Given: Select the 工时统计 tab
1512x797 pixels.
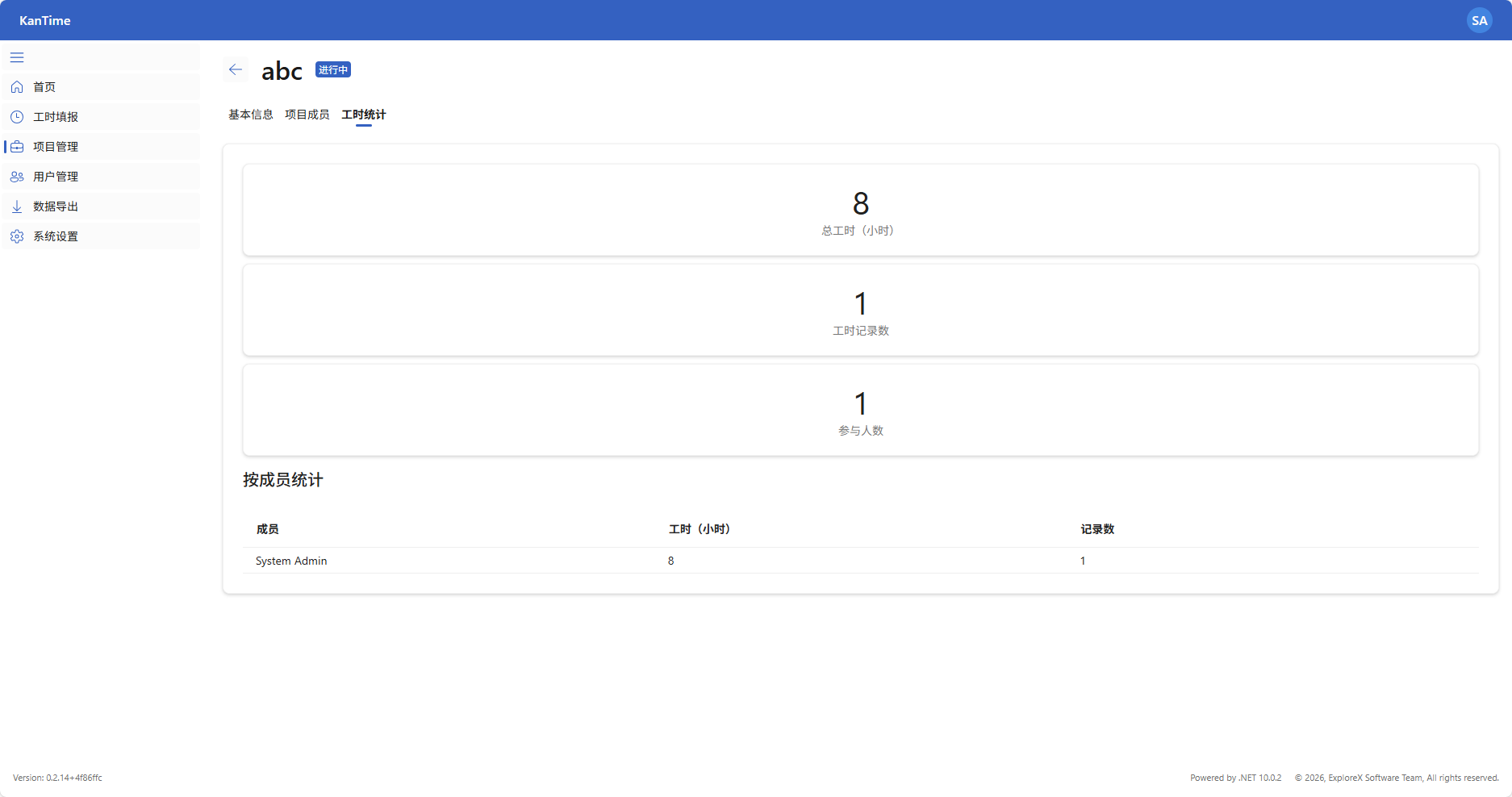Looking at the screenshot, I should (x=363, y=115).
